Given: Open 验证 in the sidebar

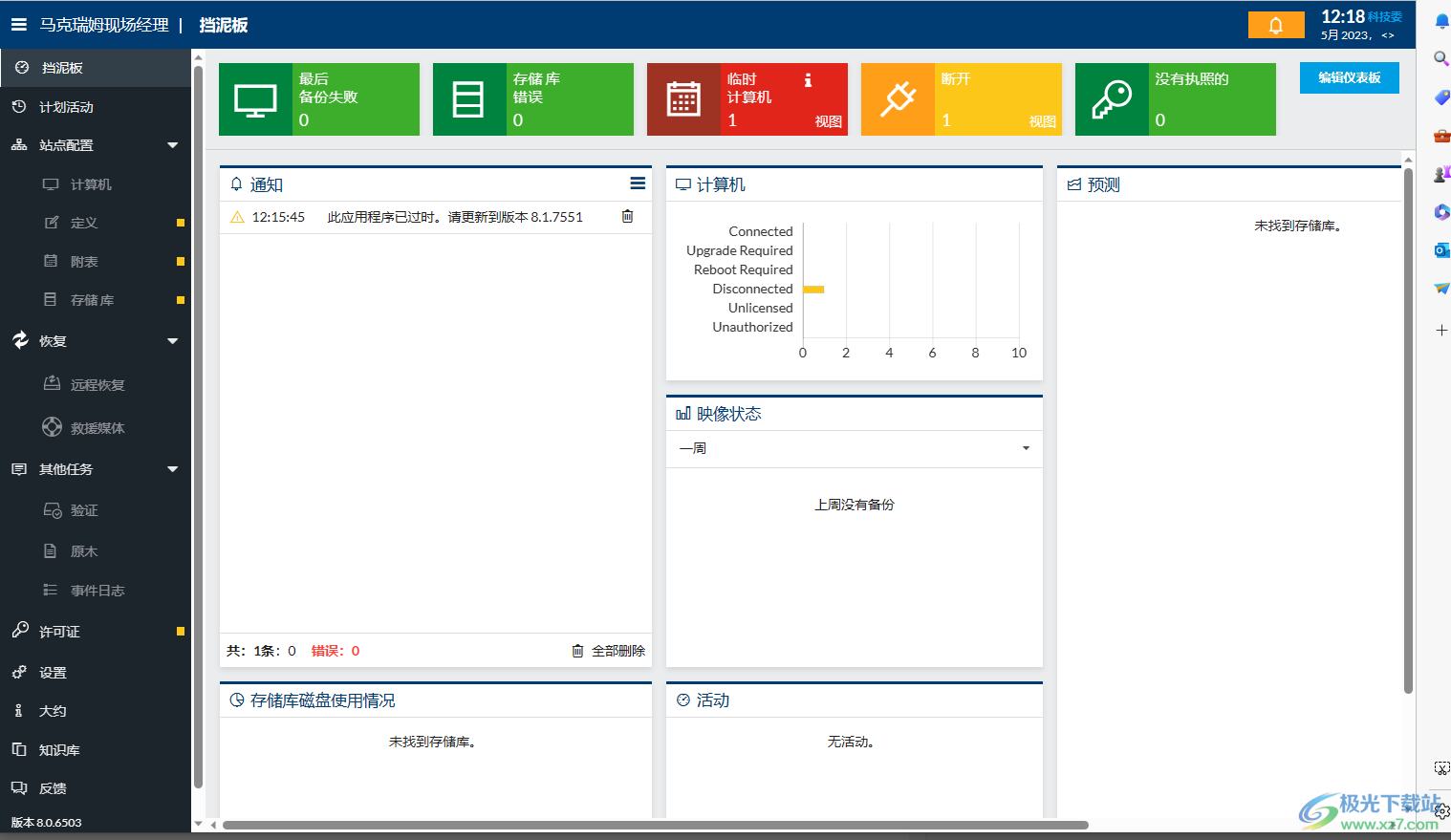Looking at the screenshot, I should [x=84, y=510].
